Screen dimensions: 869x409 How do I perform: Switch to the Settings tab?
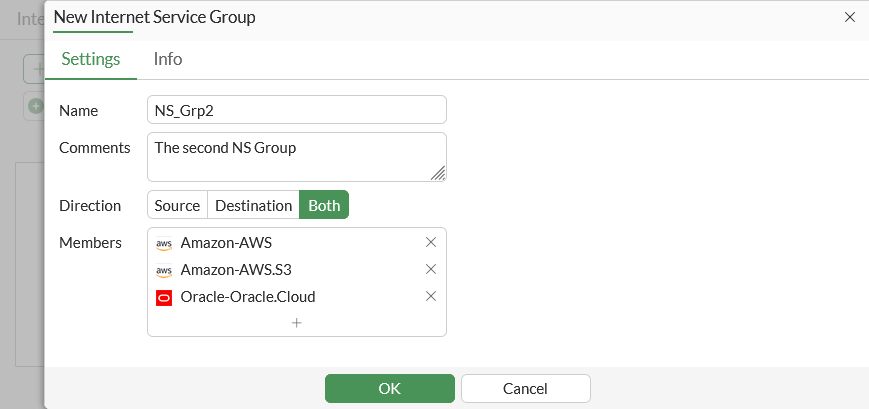[91, 59]
